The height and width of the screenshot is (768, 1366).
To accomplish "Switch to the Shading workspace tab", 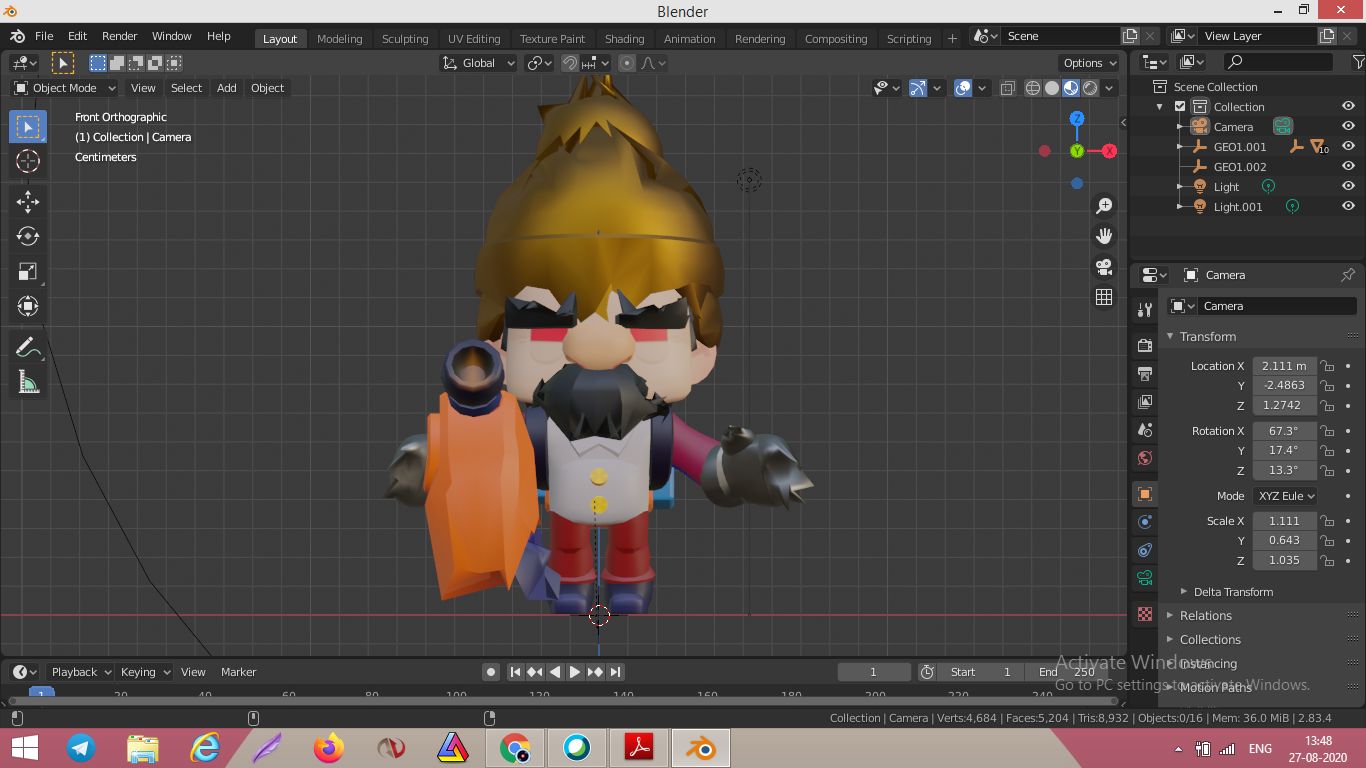I will point(624,38).
